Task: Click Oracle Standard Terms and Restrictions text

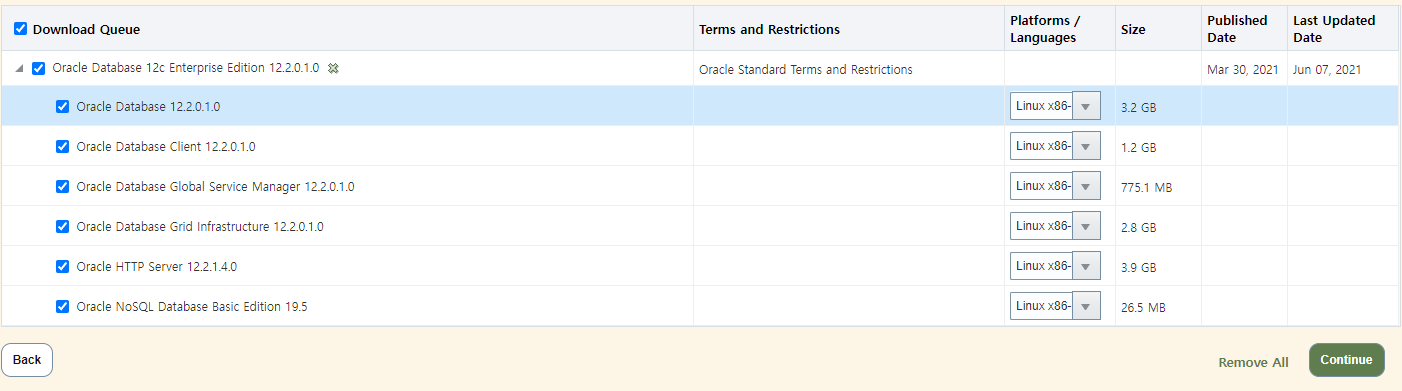Action: [806, 70]
